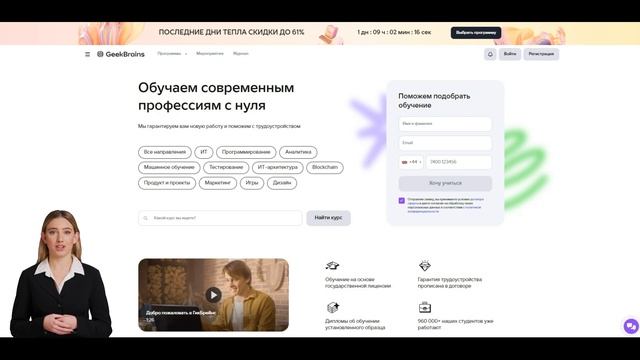The height and width of the screenshot is (360, 640).
Task: Click the GeekBrains logo
Action: [121, 54]
